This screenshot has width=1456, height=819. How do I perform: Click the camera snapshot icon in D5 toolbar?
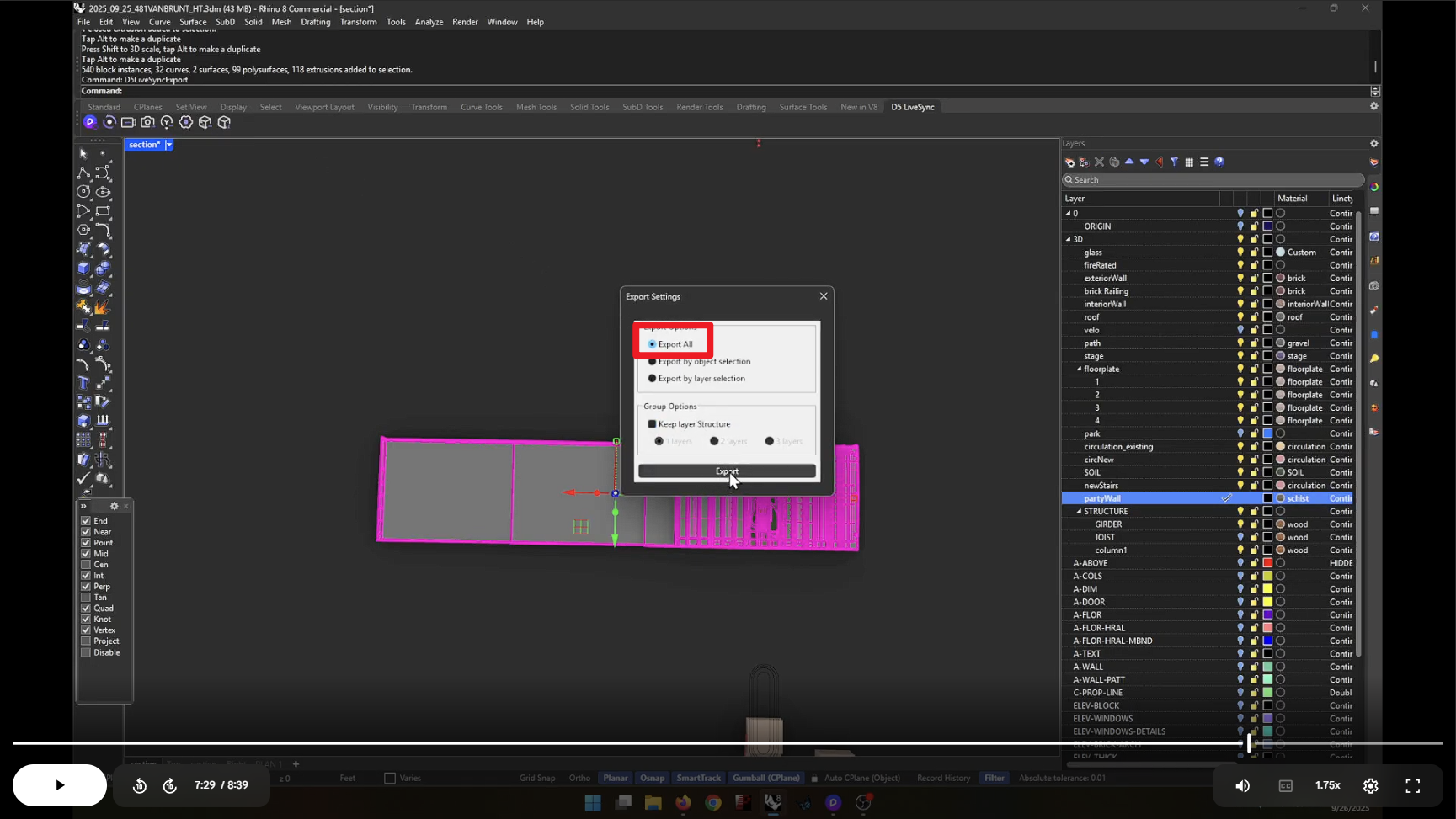(x=147, y=122)
